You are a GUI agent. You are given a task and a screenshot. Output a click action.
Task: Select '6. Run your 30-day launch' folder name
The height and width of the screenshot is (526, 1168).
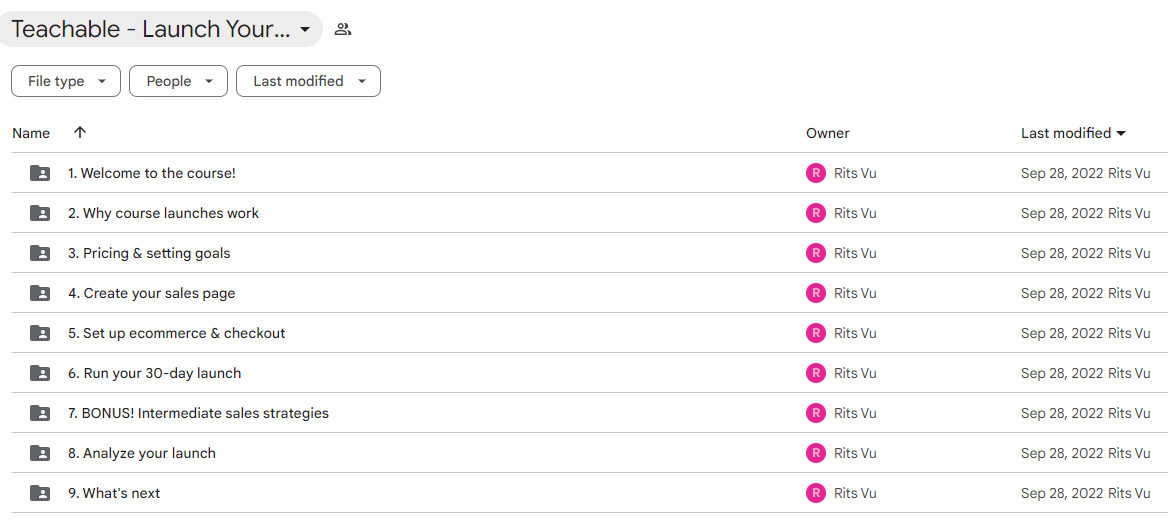(155, 373)
